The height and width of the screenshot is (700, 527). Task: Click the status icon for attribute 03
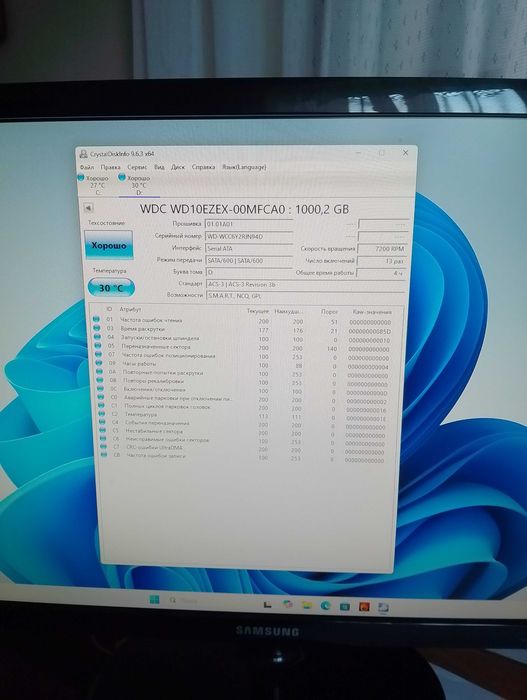96,328
